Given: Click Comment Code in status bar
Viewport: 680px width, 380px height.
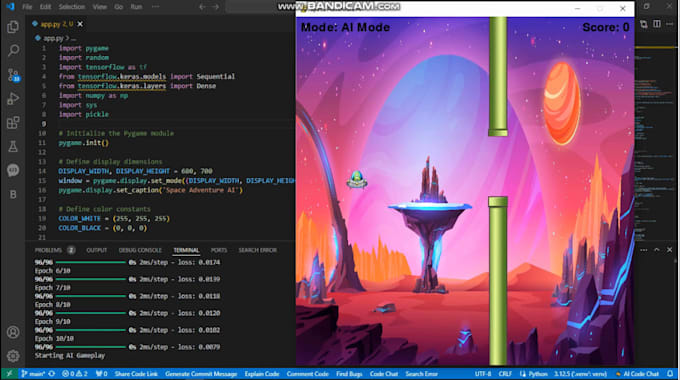Looking at the screenshot, I should pyautogui.click(x=307, y=374).
